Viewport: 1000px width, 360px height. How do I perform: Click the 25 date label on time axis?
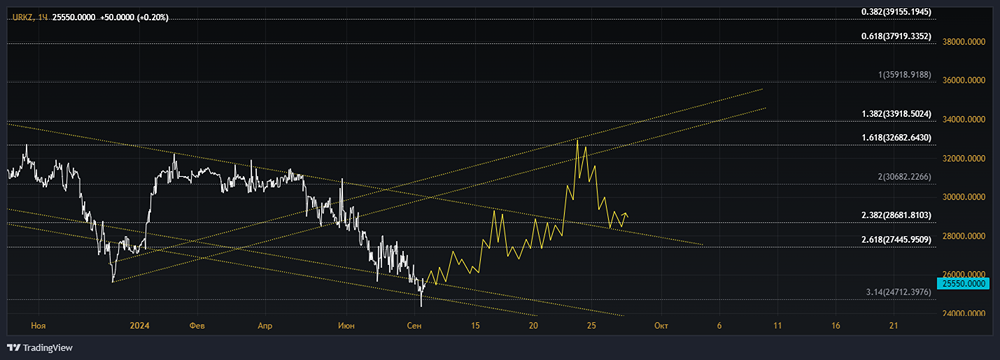click(591, 326)
